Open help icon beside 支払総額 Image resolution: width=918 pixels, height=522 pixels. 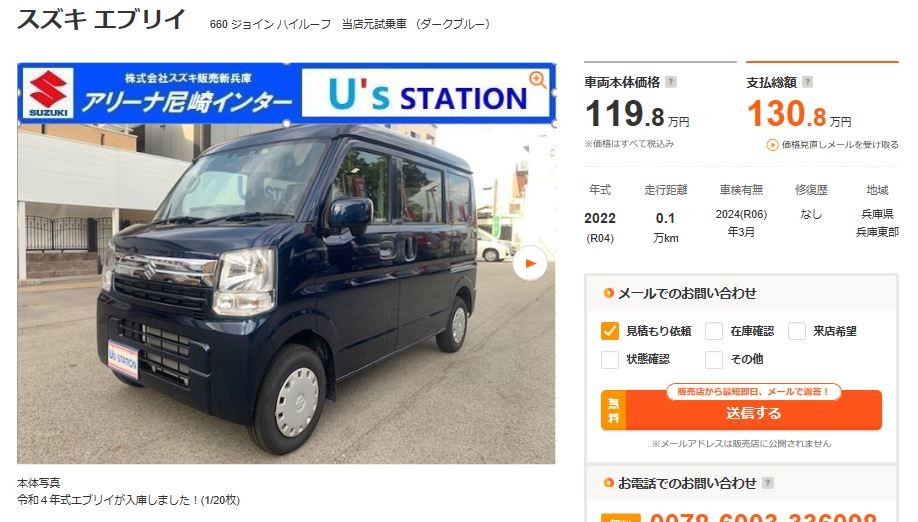[x=807, y=82]
